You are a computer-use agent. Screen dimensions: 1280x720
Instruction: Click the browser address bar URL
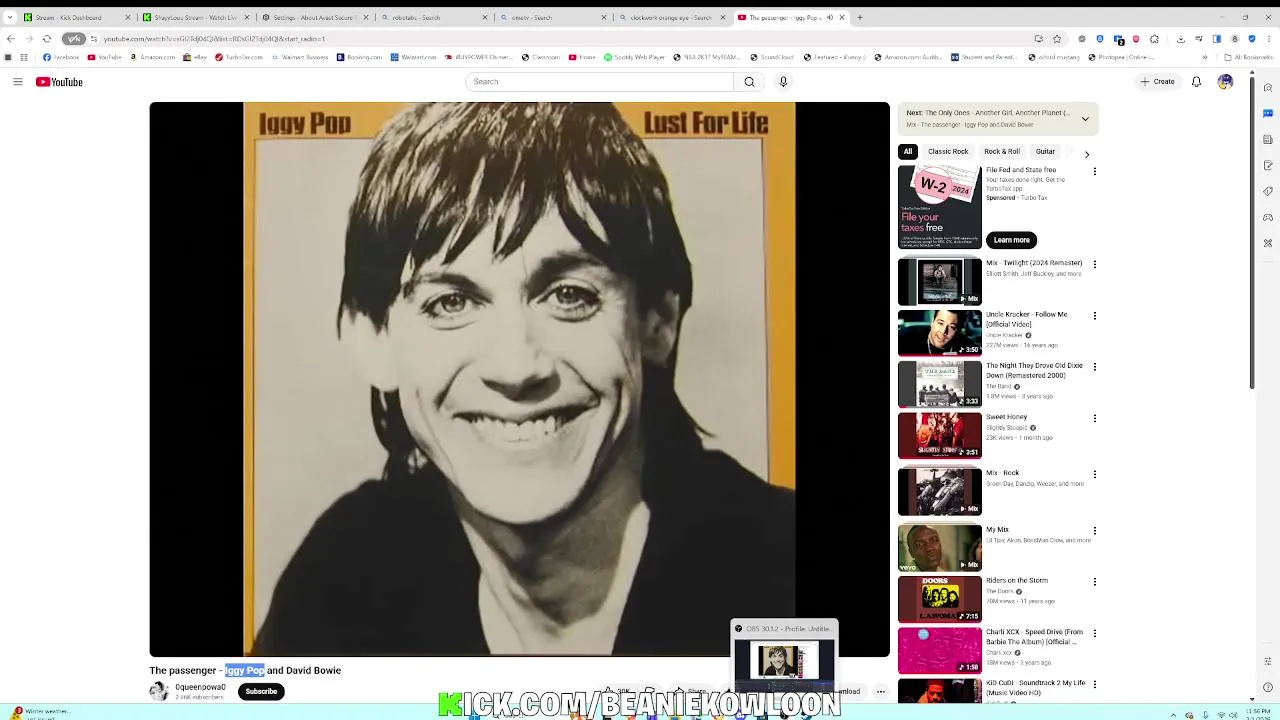(214, 39)
